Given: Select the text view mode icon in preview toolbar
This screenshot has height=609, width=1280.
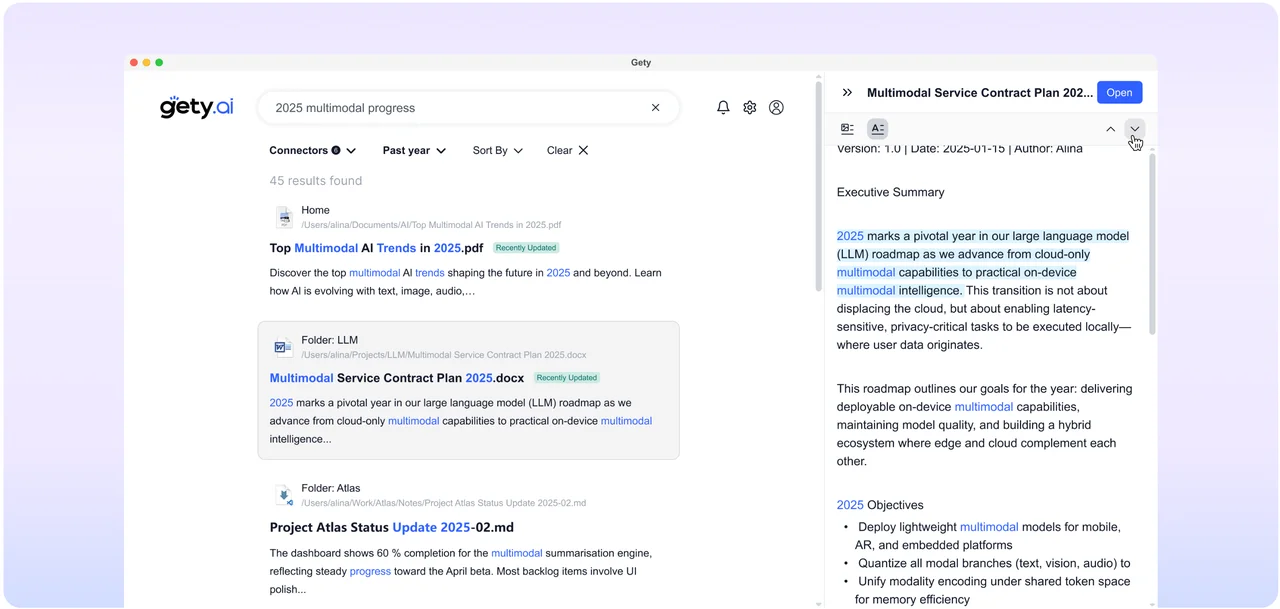Looking at the screenshot, I should 877,128.
